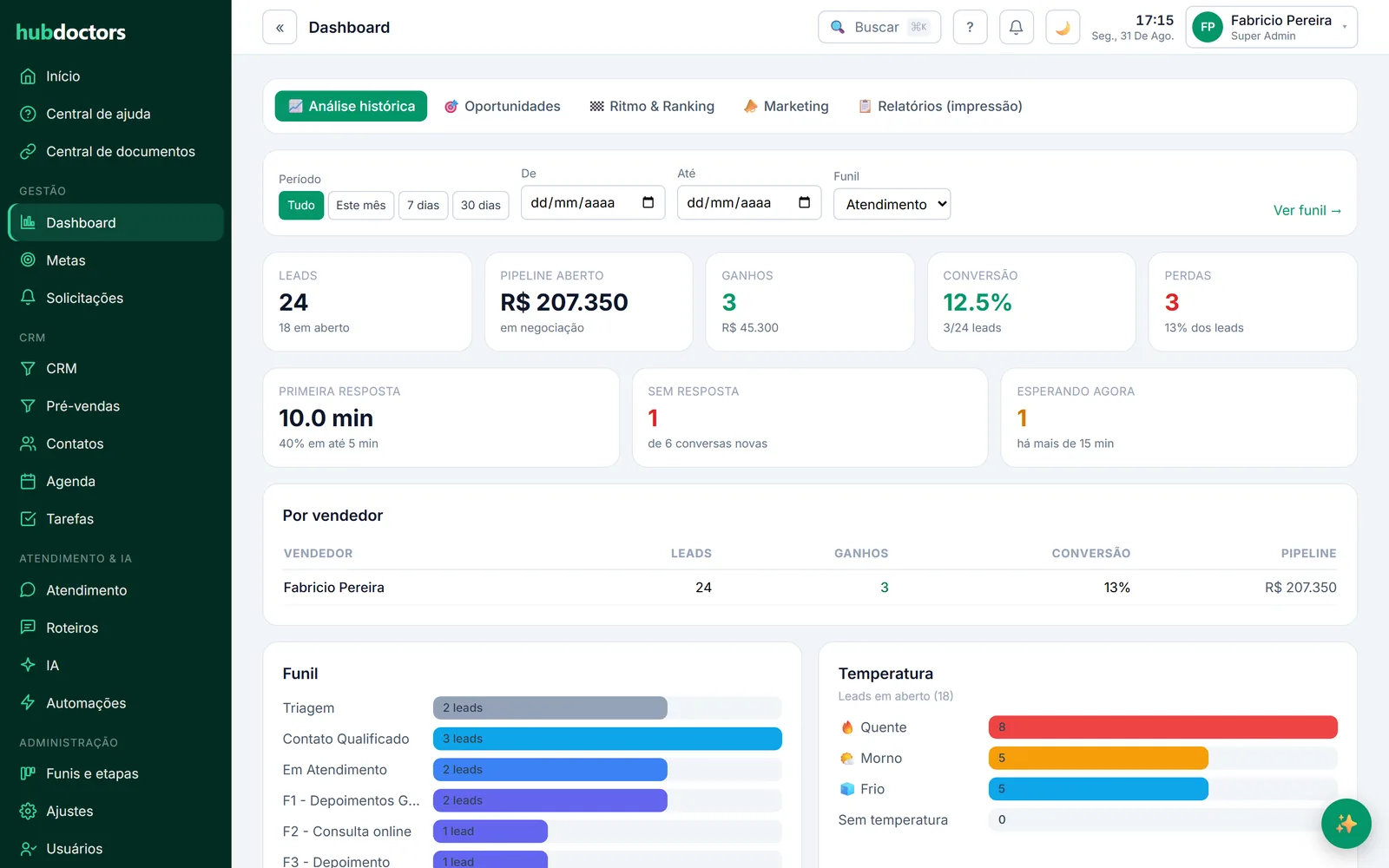This screenshot has width=1389, height=868.
Task: Click the FP user avatar
Action: point(1208,28)
